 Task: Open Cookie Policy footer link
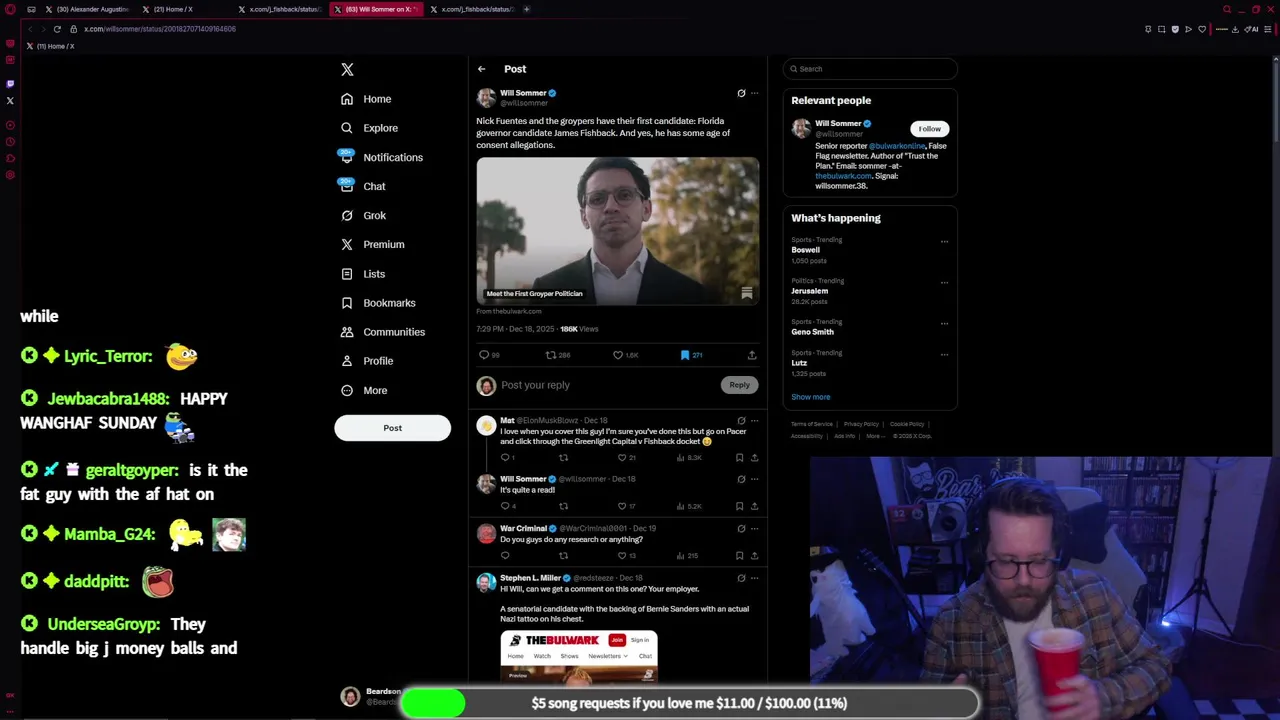(907, 424)
